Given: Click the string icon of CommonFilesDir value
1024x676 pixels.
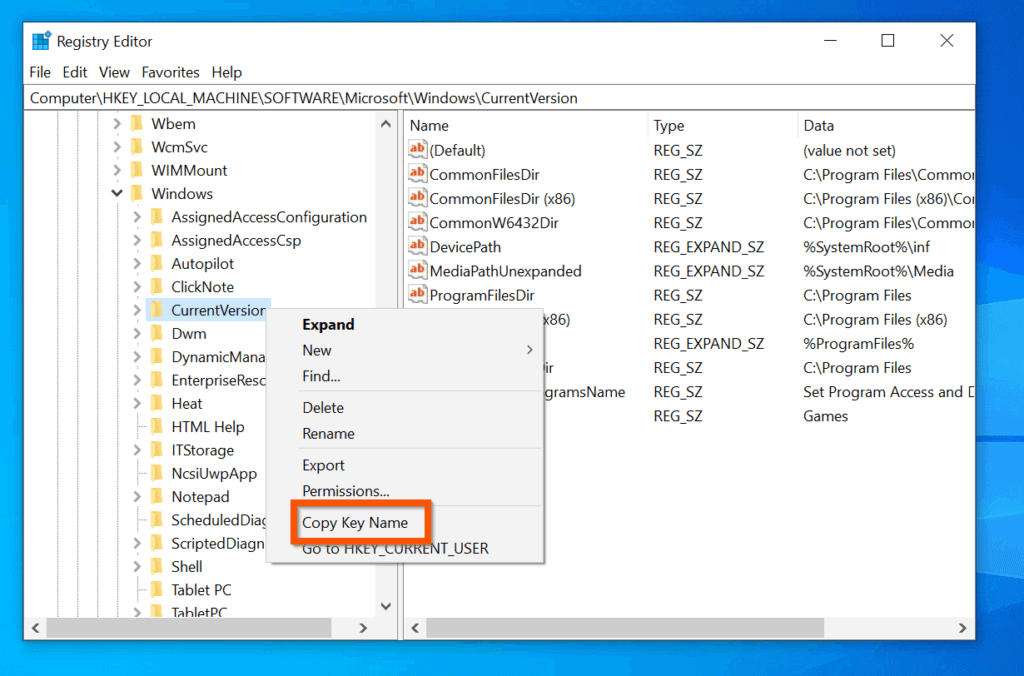Looking at the screenshot, I should (417, 174).
